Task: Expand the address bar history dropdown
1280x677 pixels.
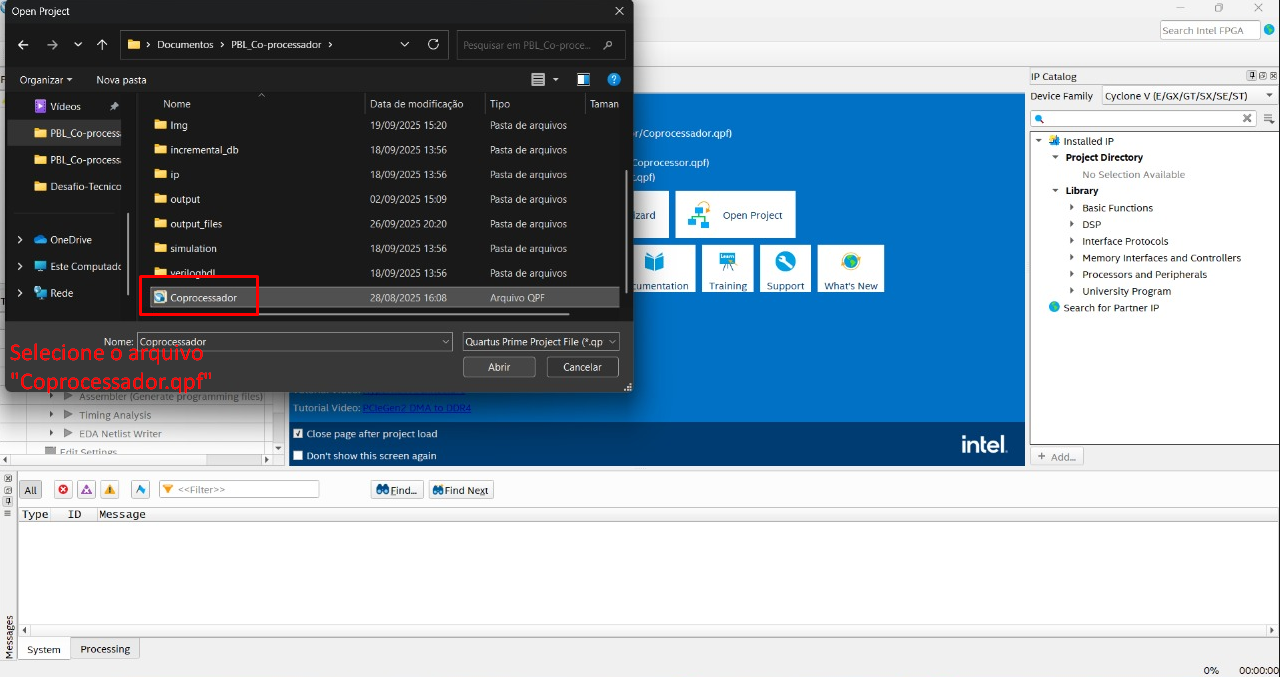Action: tap(405, 44)
